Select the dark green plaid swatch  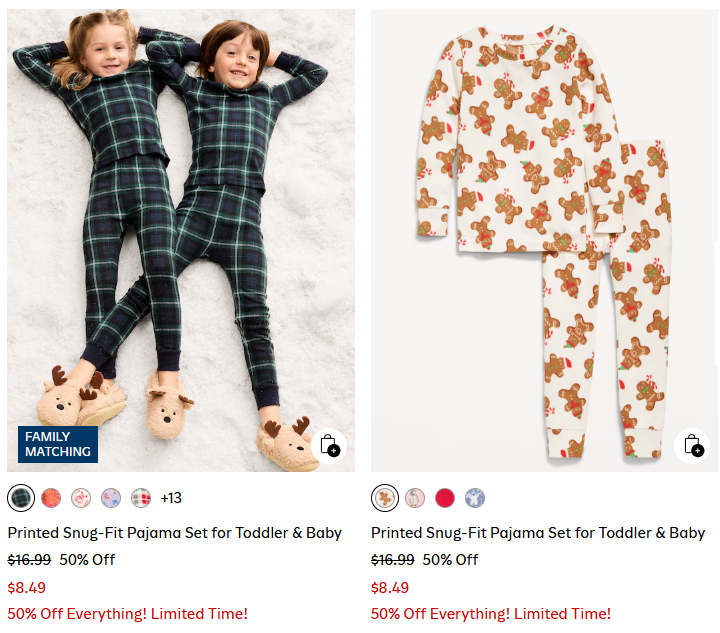click(x=21, y=497)
